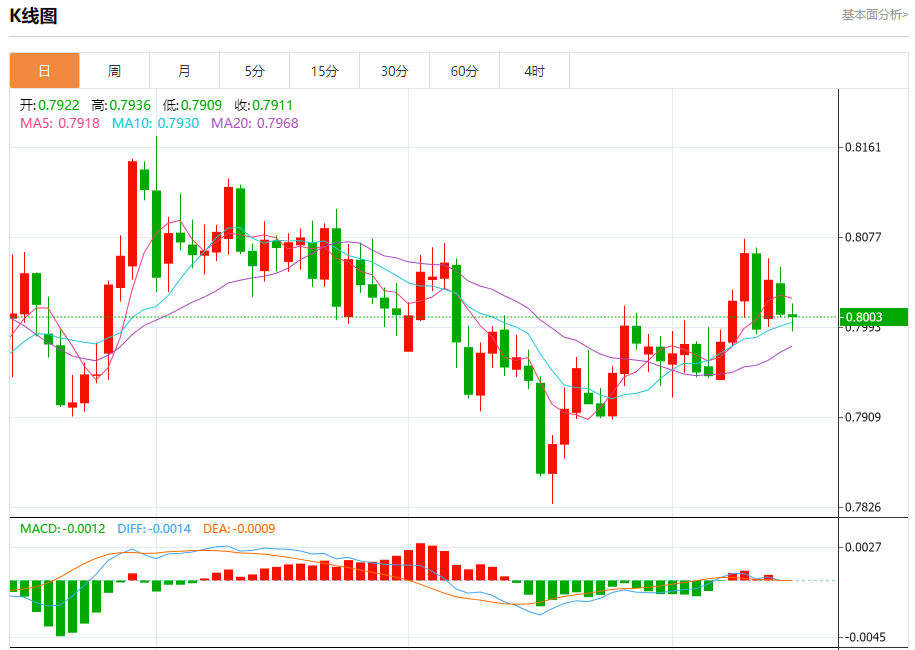
Task: Select the 30分 interval tab
Action: [x=394, y=71]
